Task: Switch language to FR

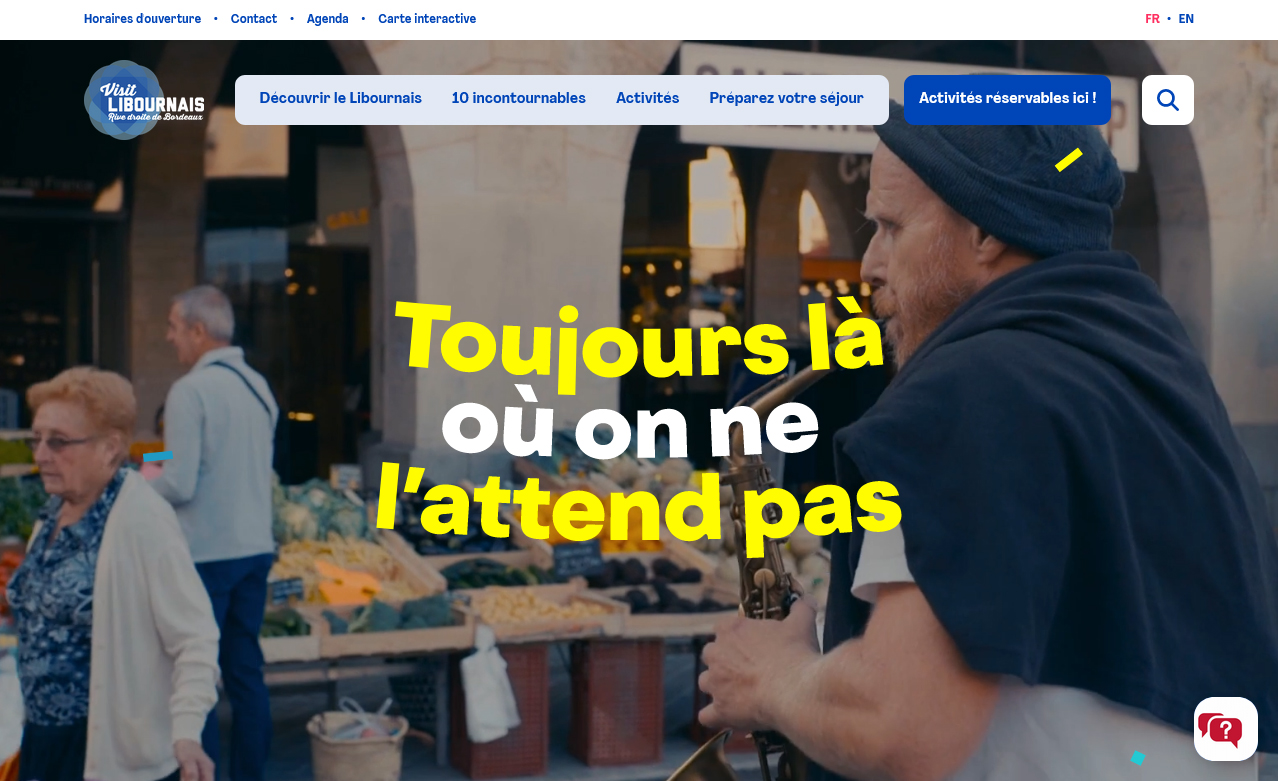Action: coord(1152,19)
